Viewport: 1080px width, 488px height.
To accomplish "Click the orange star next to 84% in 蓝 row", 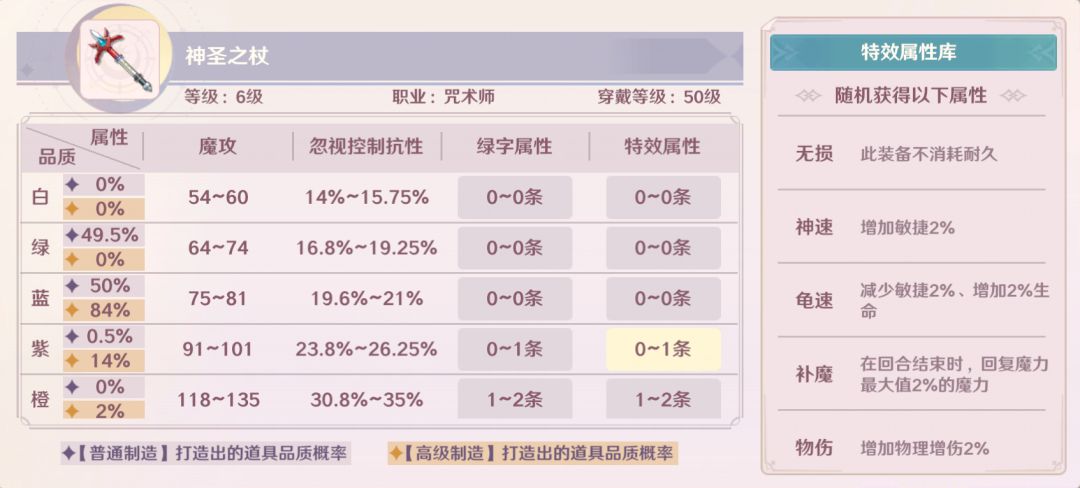I will [72, 310].
